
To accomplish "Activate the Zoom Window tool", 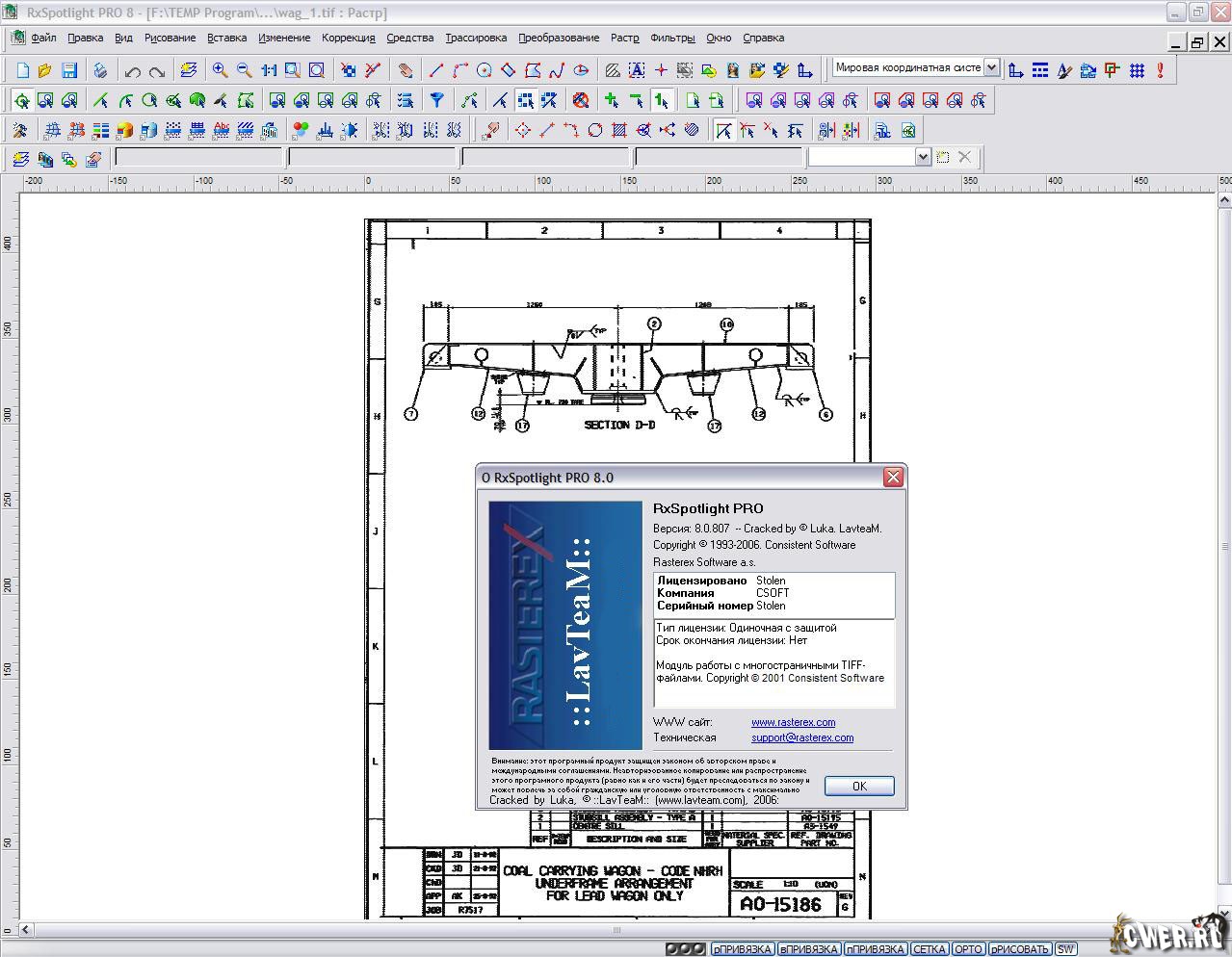I will [x=292, y=70].
